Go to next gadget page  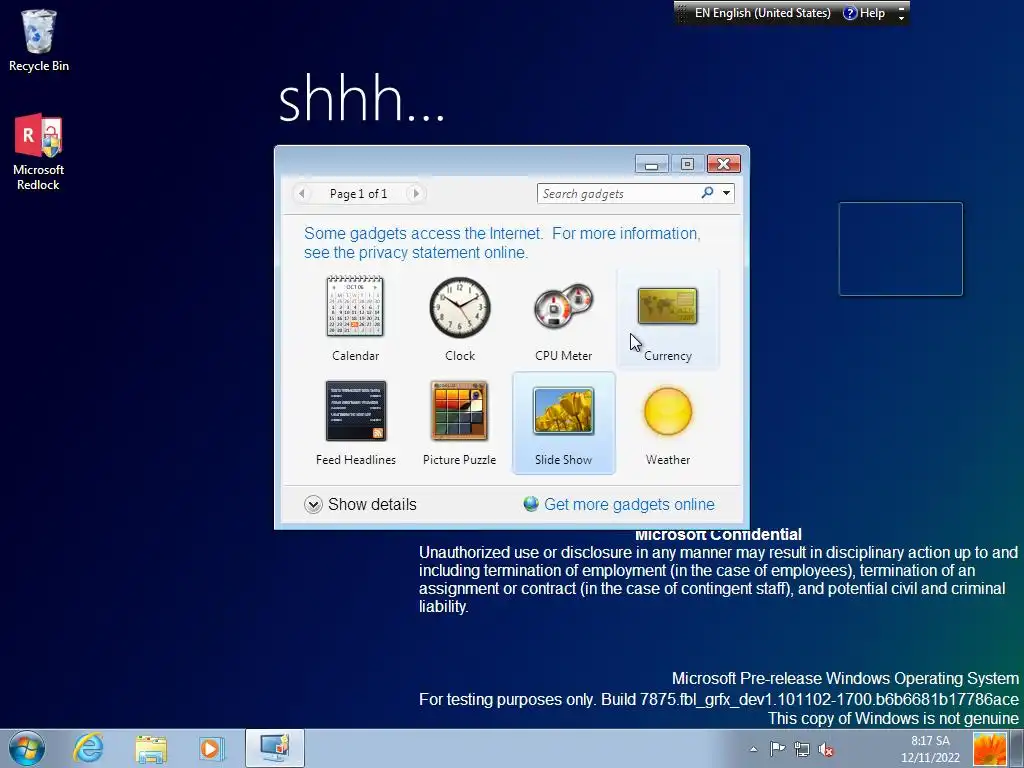pyautogui.click(x=415, y=193)
